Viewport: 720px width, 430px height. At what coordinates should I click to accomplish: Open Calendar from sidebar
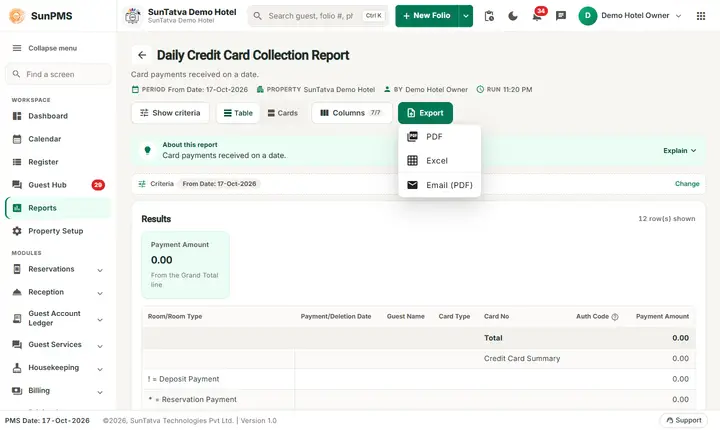pos(58,139)
